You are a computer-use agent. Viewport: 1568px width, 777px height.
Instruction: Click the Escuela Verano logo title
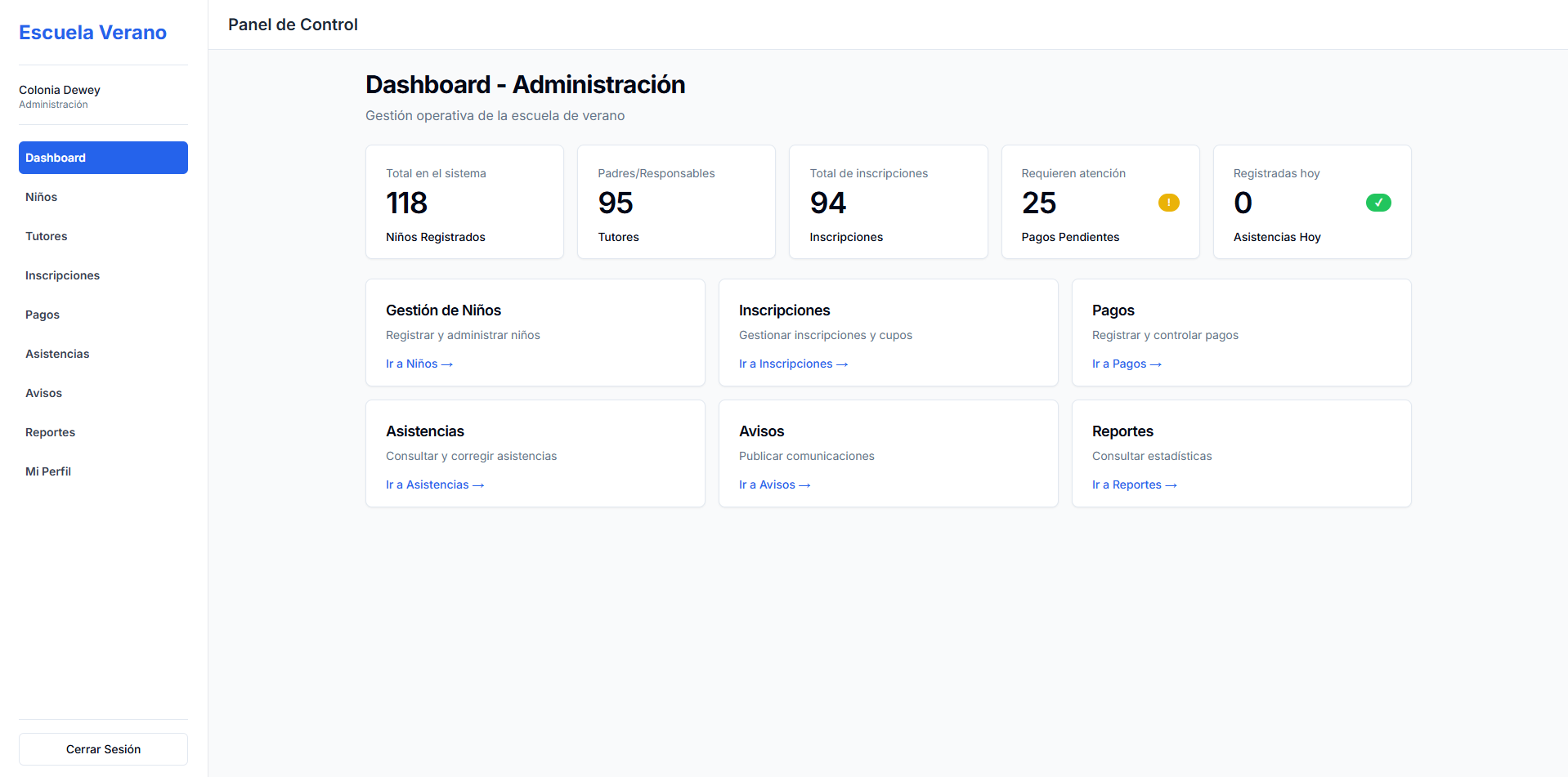(92, 33)
